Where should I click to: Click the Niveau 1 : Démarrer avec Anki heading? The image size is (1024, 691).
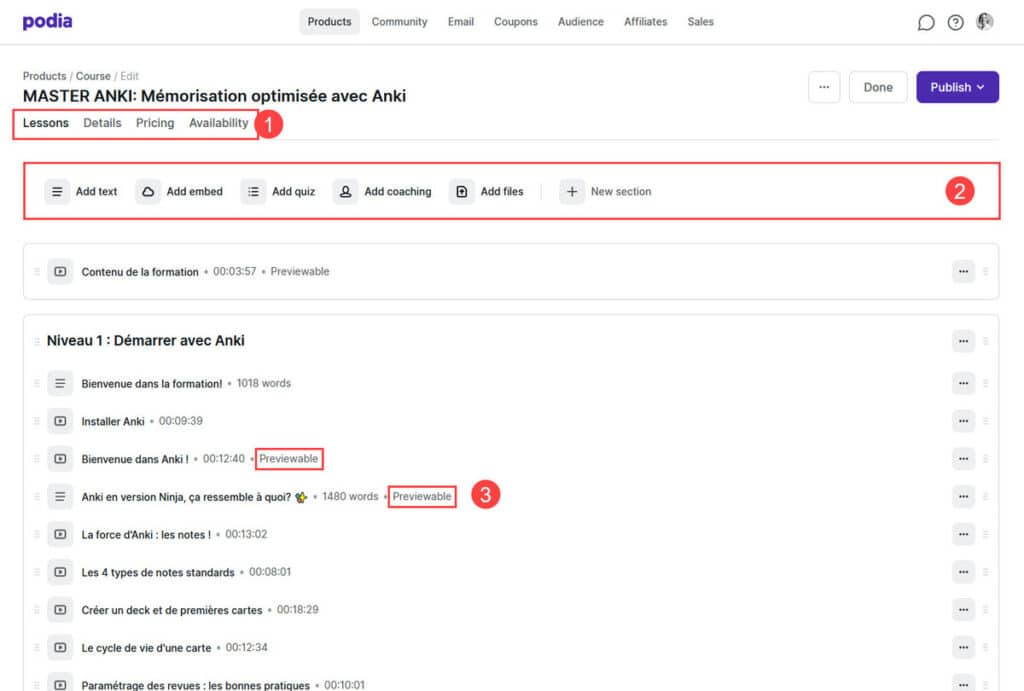click(x=146, y=340)
